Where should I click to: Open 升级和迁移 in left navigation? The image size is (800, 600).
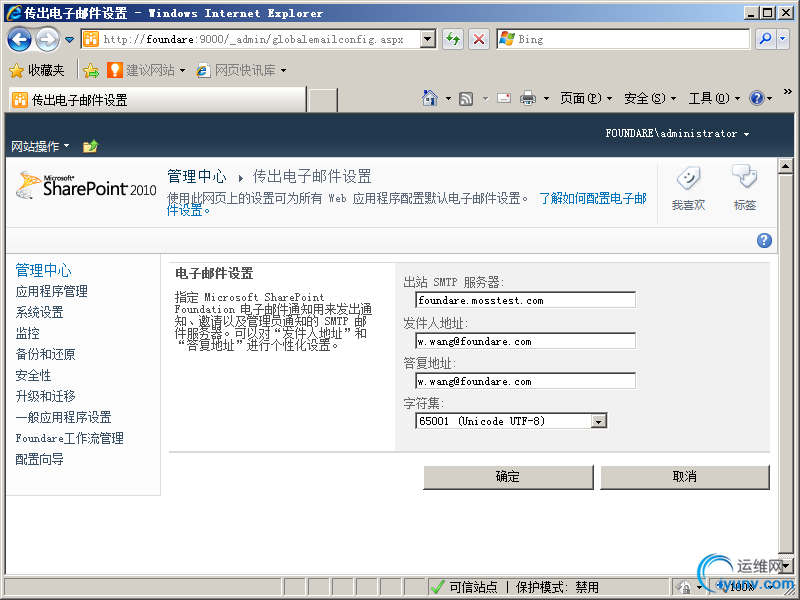(45, 396)
